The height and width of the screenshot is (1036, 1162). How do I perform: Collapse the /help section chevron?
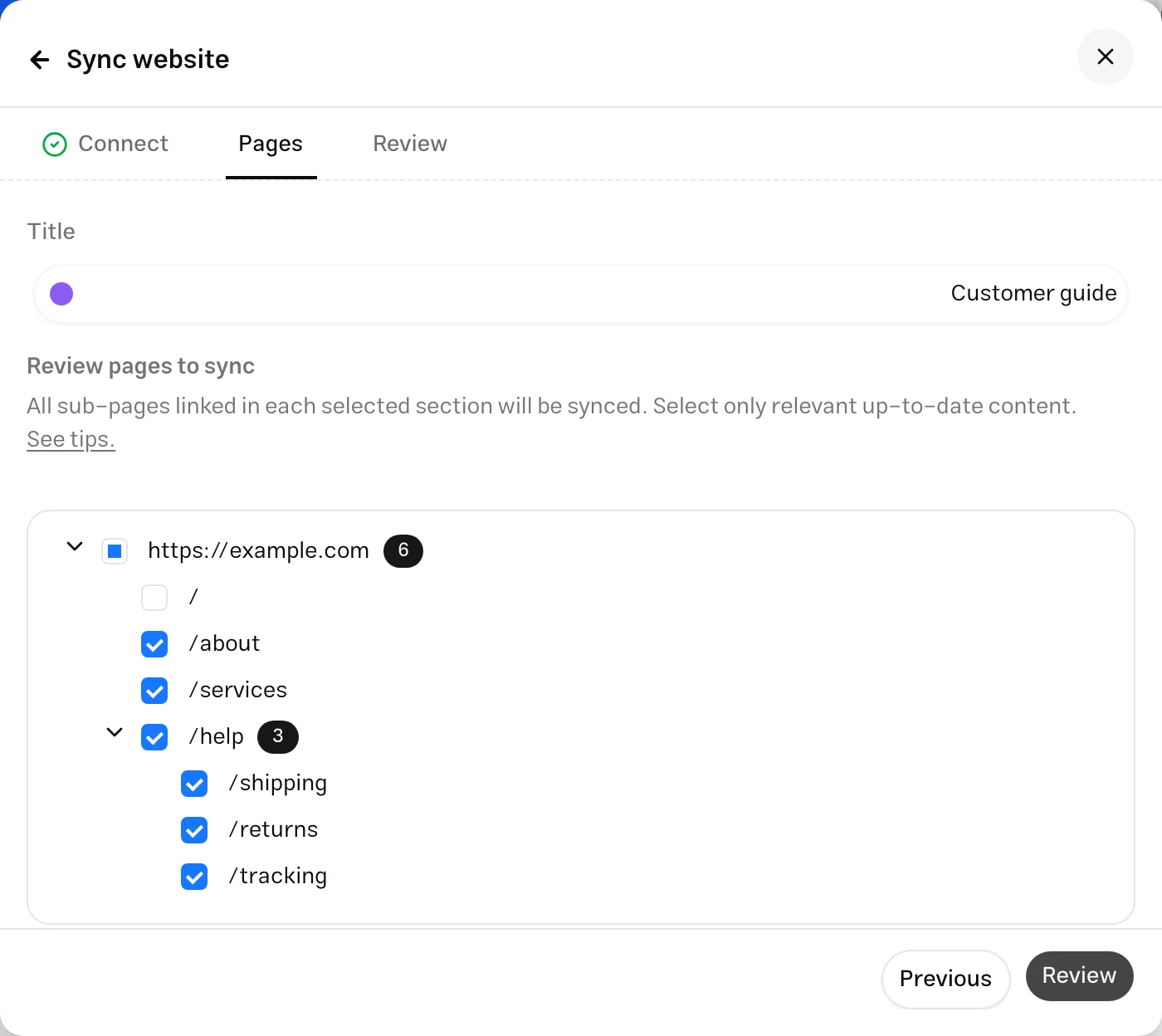pos(115,732)
